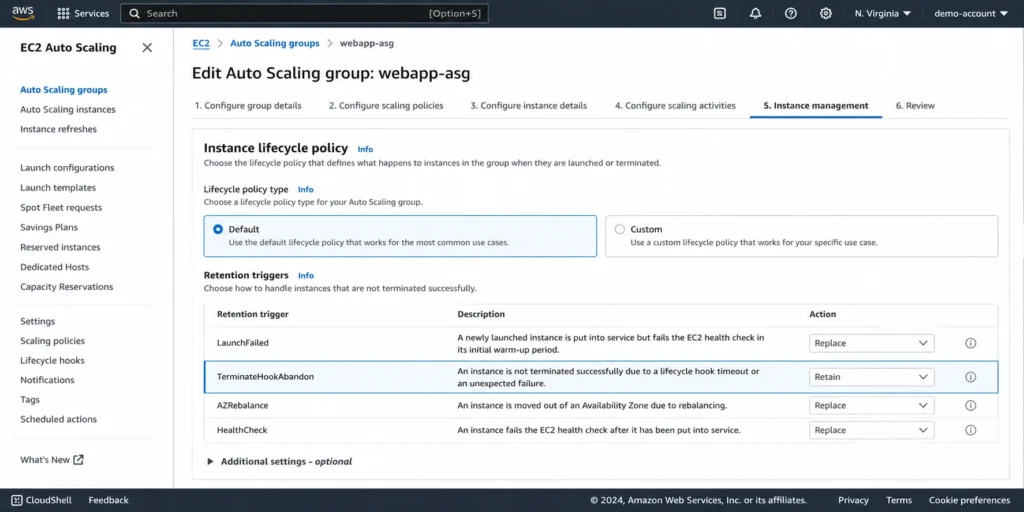Go to 6. Review tab
The width and height of the screenshot is (1024, 512).
point(915,106)
